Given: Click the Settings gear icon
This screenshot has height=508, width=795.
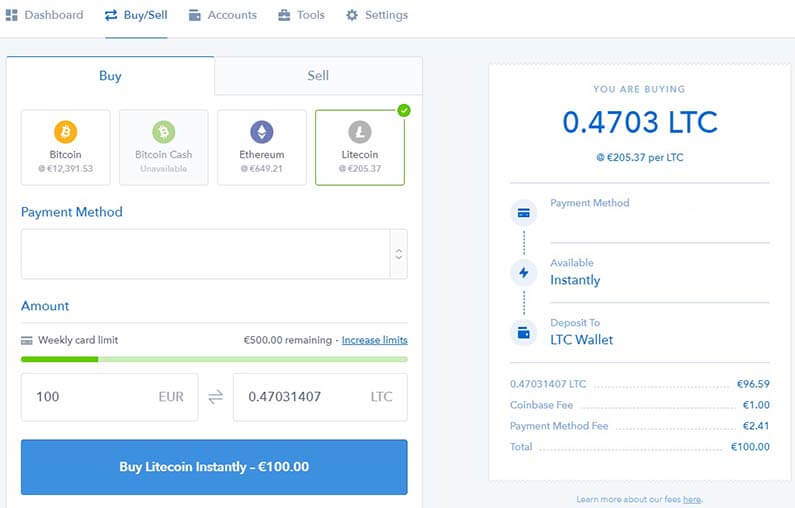Looking at the screenshot, I should click(x=352, y=15).
